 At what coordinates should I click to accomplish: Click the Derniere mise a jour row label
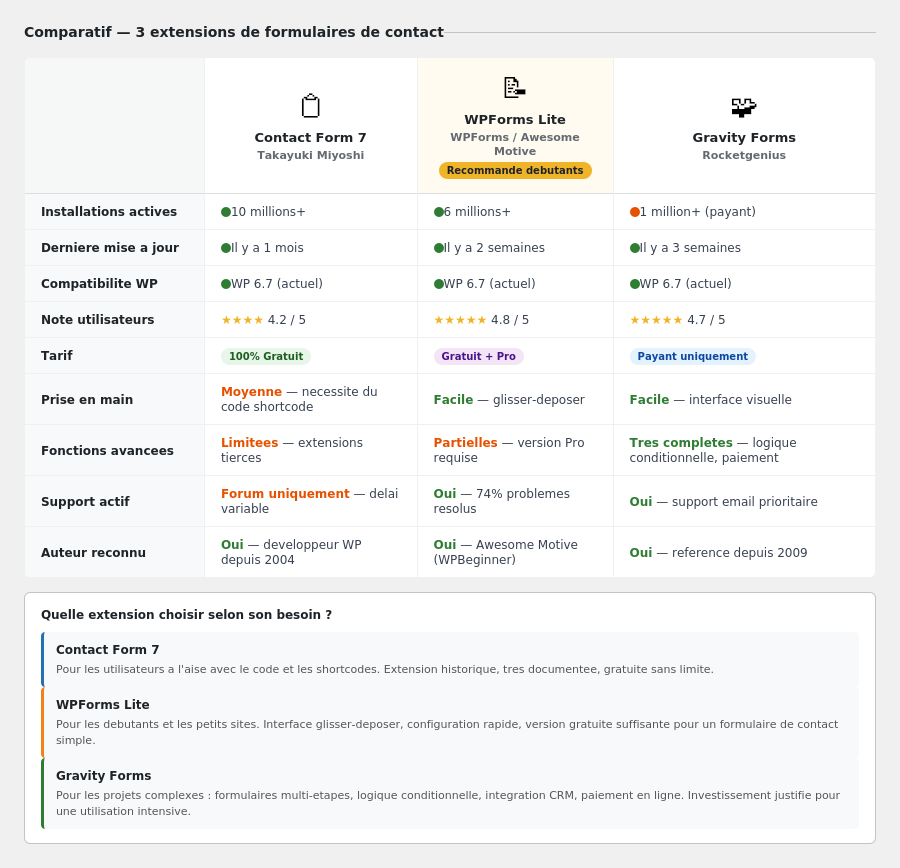point(110,248)
